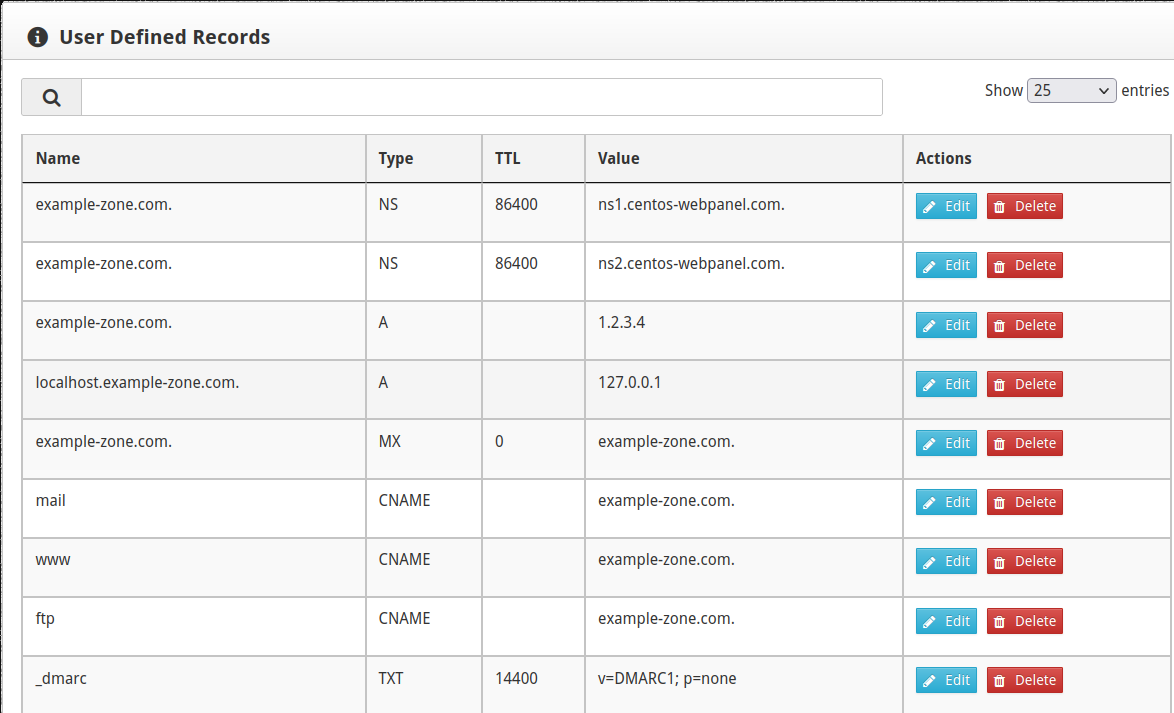The height and width of the screenshot is (713, 1174).
Task: Edit the ftp CNAME record
Action: pyautogui.click(x=945, y=620)
